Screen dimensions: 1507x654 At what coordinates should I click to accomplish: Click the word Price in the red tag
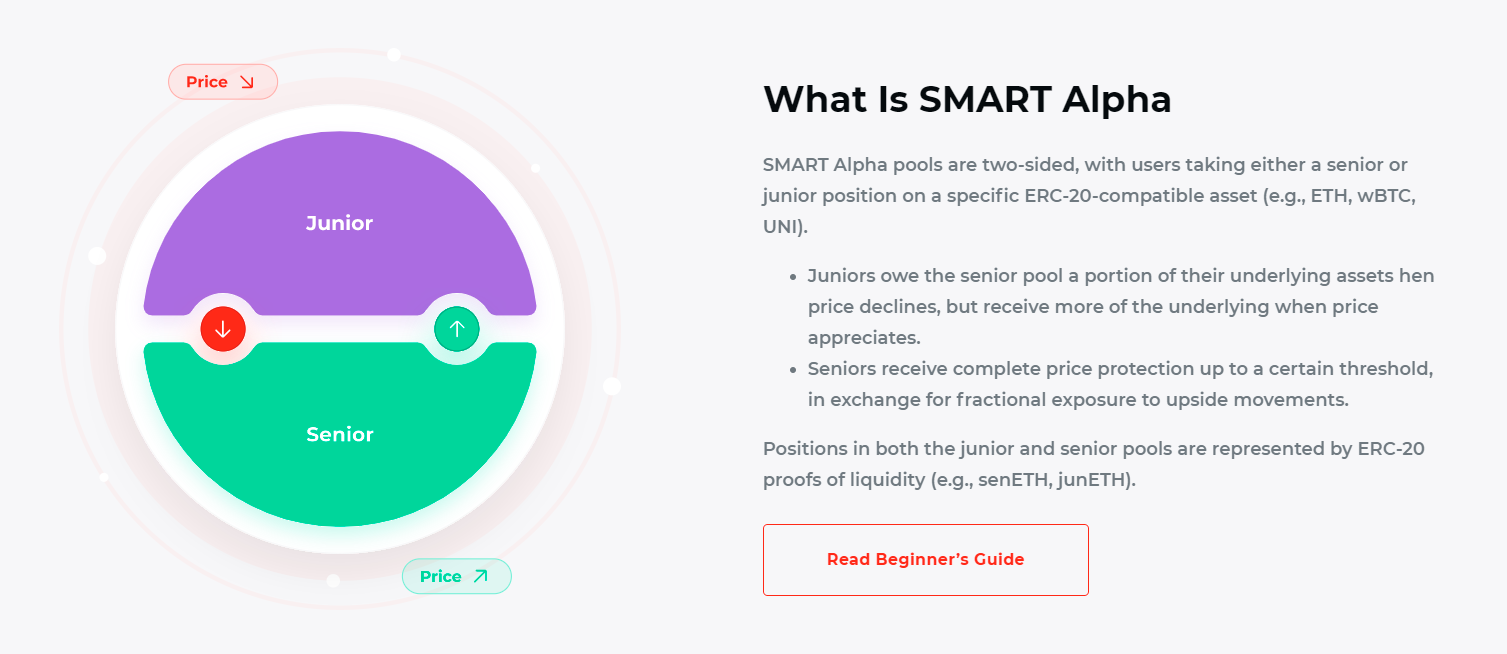coord(207,82)
